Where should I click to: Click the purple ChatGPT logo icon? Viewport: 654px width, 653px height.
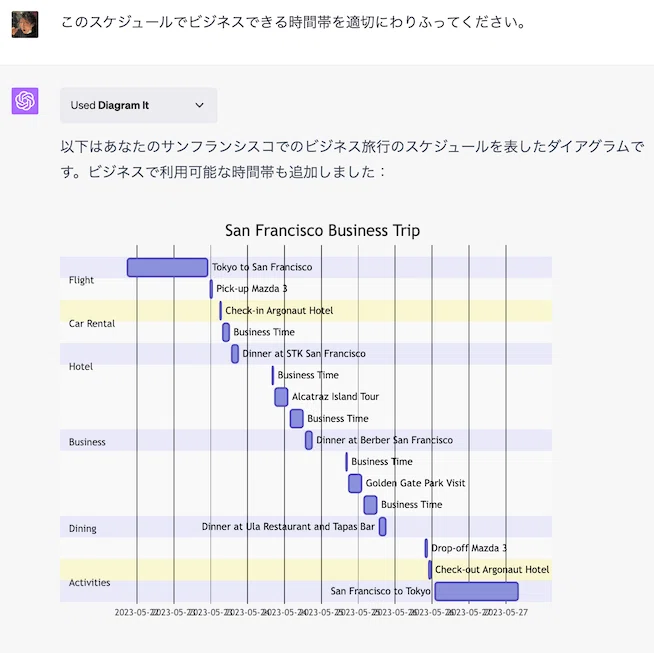25,101
